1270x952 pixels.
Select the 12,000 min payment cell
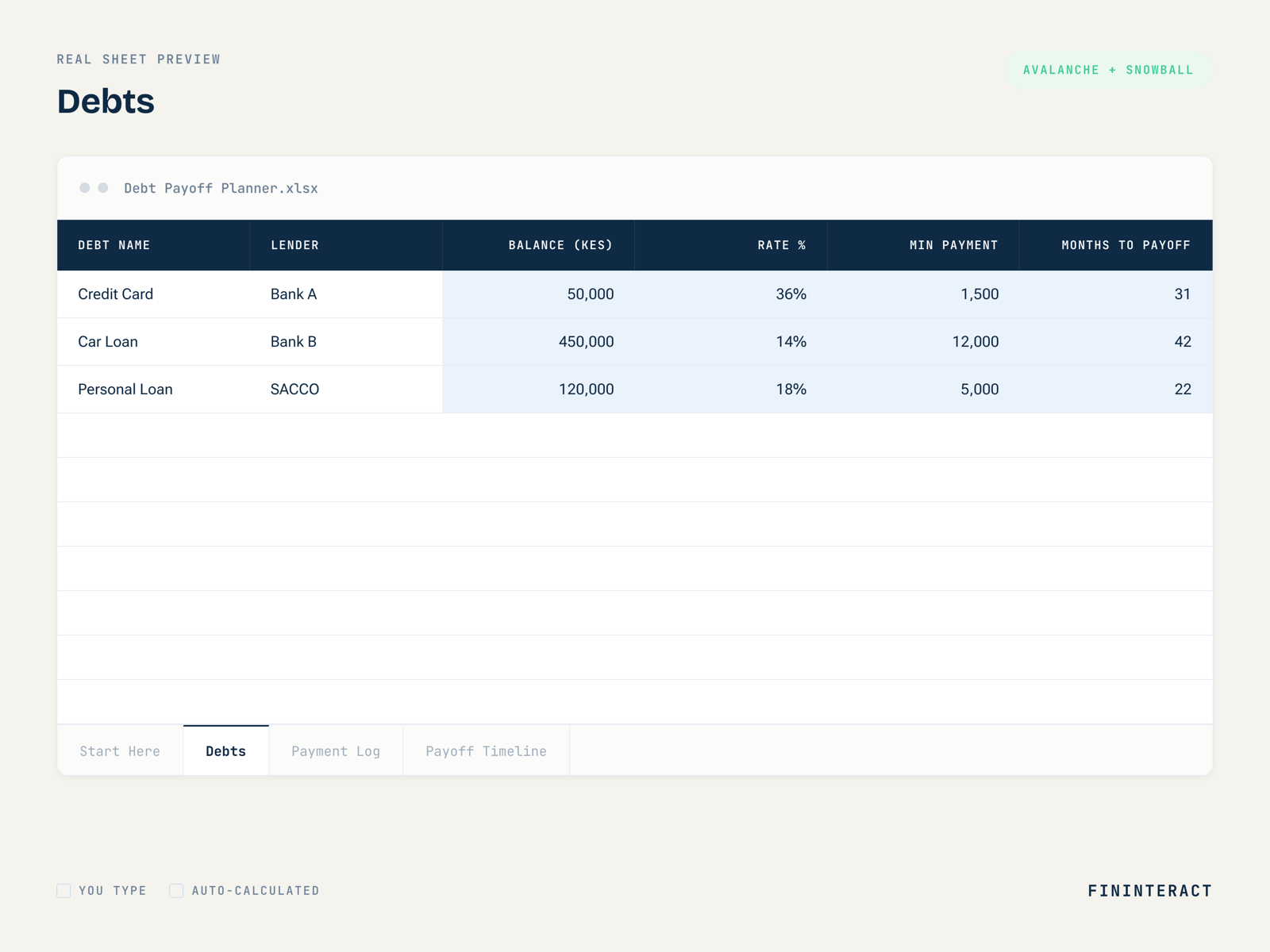[x=923, y=342]
